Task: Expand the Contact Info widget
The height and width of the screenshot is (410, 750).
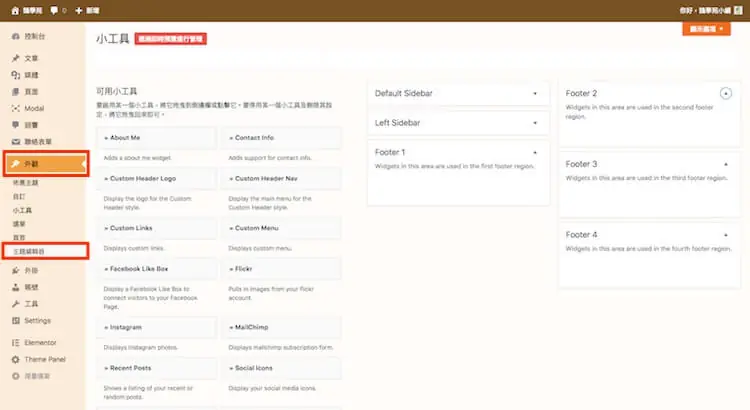Action: (x=281, y=138)
